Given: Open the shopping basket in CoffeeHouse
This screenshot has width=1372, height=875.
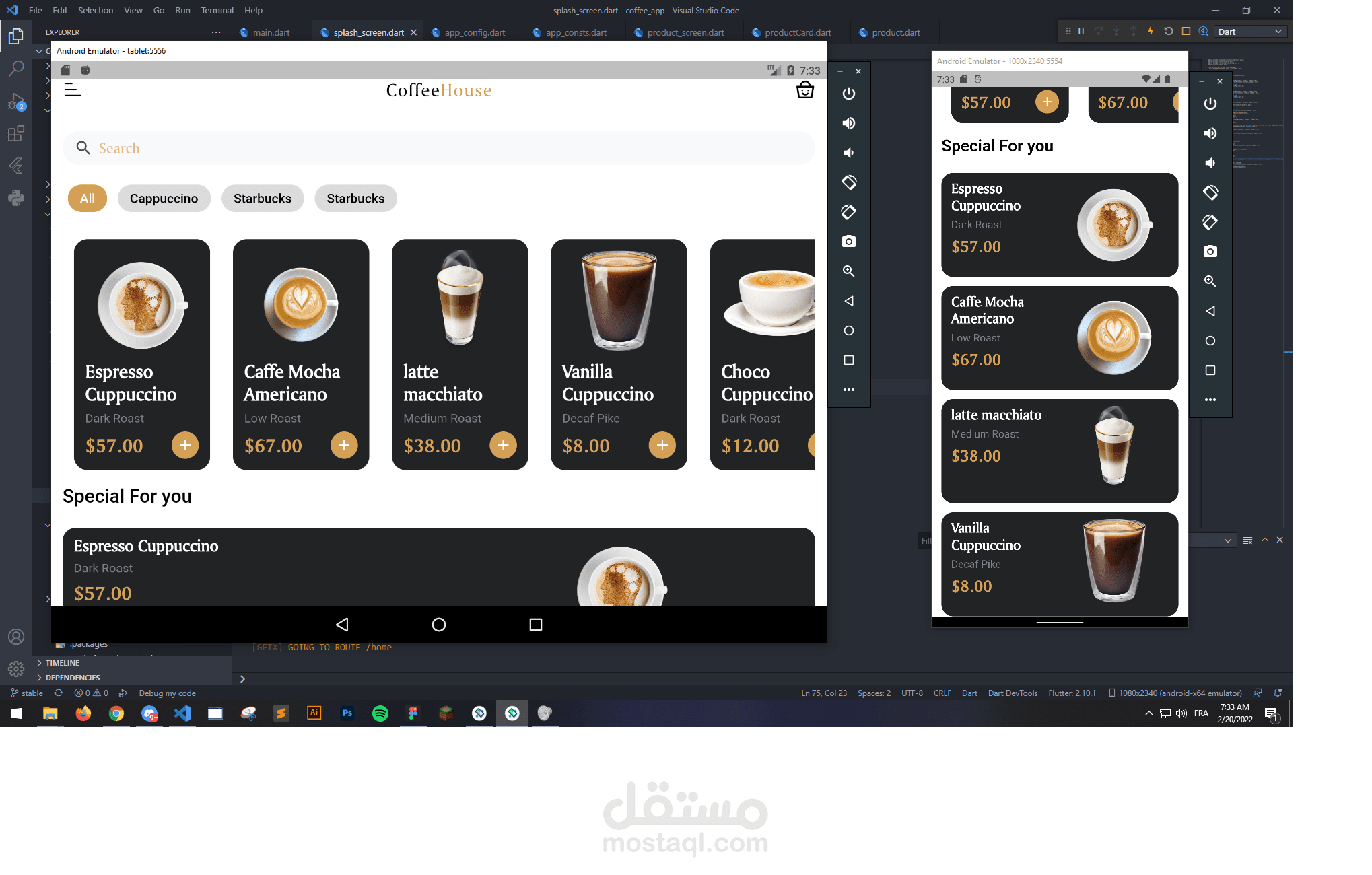Looking at the screenshot, I should (x=805, y=90).
